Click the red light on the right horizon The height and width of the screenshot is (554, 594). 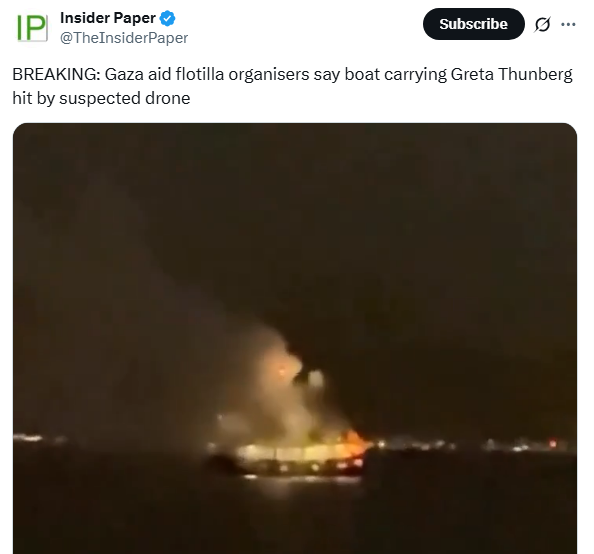(x=553, y=443)
